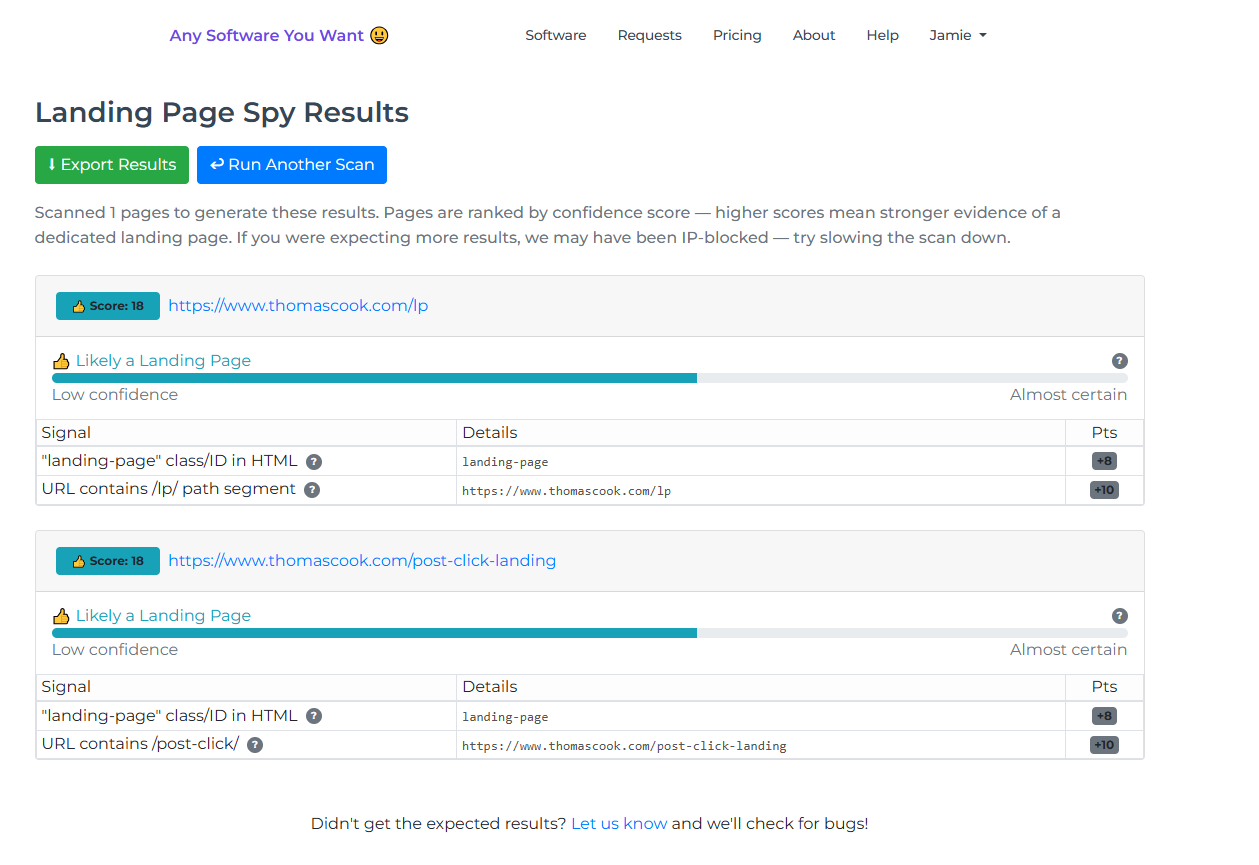Open the https://www.thomascook.com/lp link

point(298,306)
